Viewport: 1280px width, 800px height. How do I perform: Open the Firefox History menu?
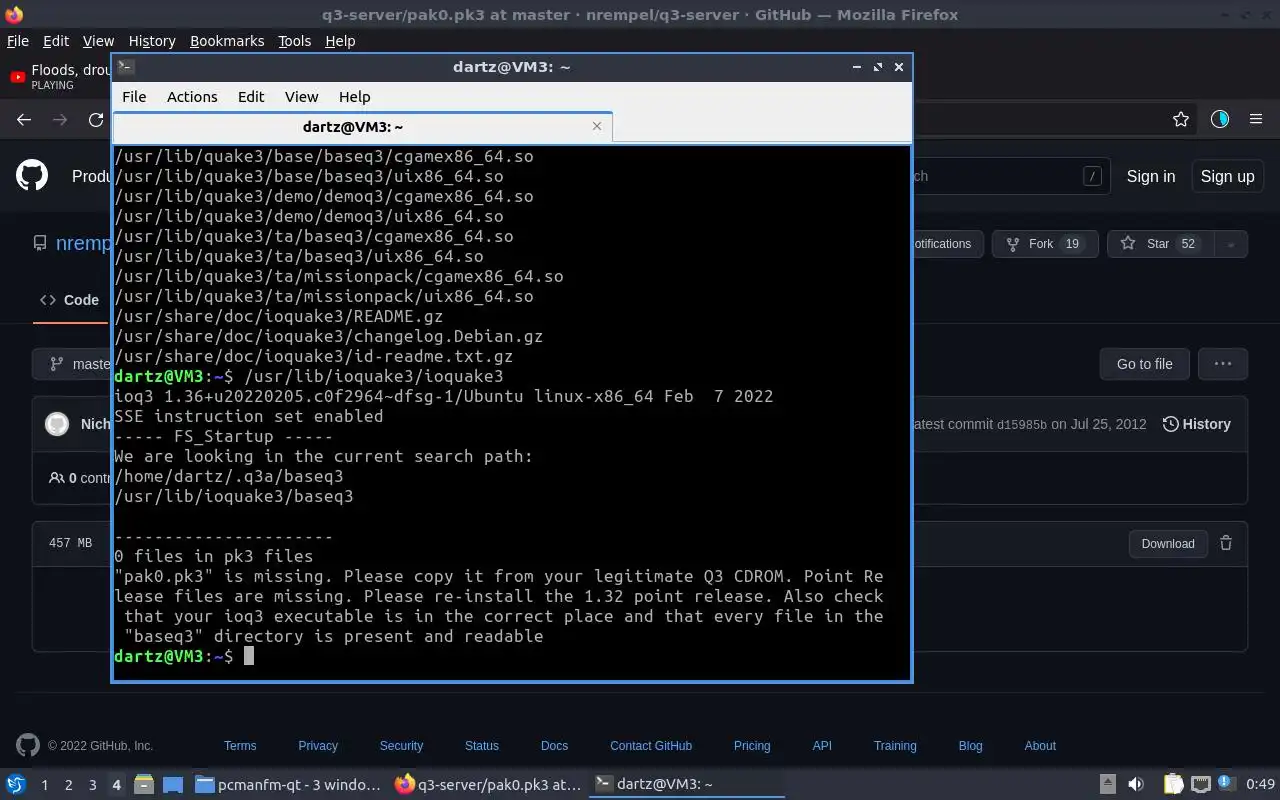pyautogui.click(x=152, y=41)
